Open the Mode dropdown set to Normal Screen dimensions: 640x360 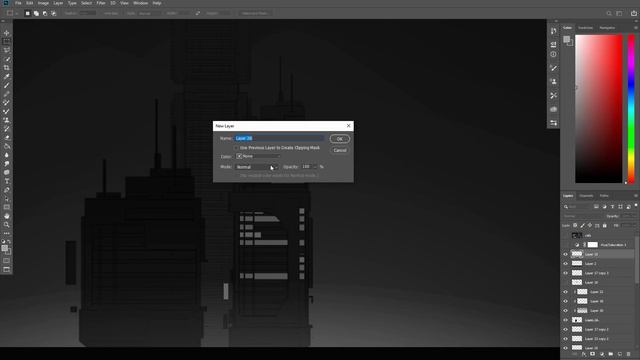pos(257,167)
